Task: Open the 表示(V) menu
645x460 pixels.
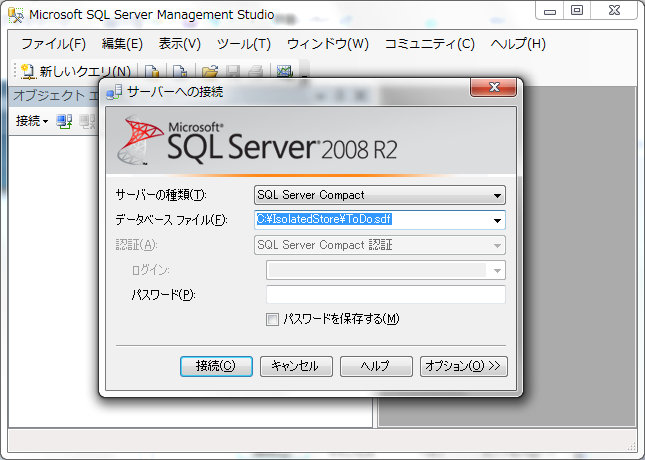Action: [x=180, y=44]
